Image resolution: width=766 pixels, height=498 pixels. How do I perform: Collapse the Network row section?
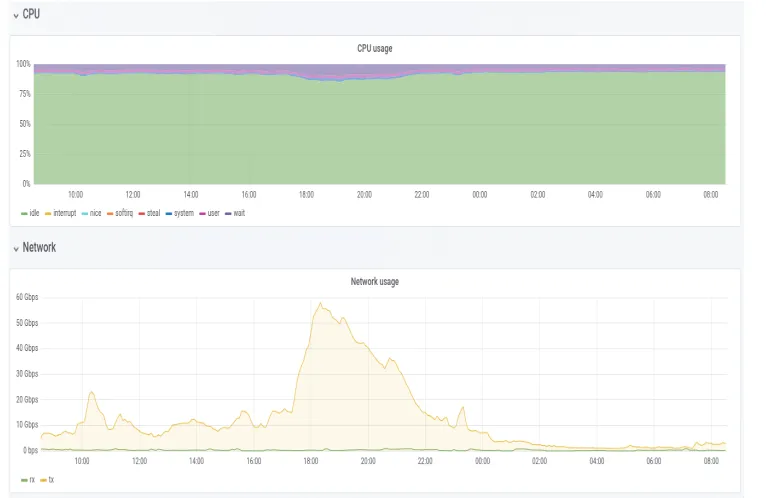coord(16,249)
